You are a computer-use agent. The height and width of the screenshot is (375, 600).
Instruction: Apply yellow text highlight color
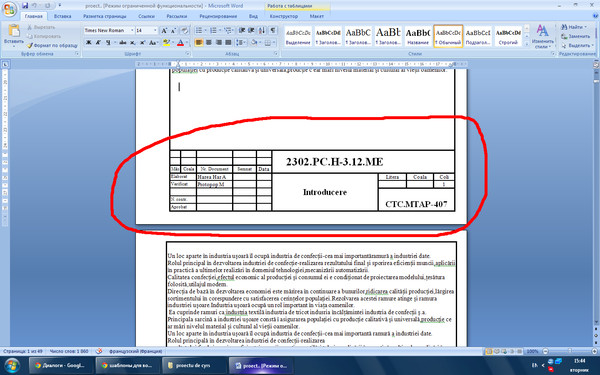click(x=166, y=42)
